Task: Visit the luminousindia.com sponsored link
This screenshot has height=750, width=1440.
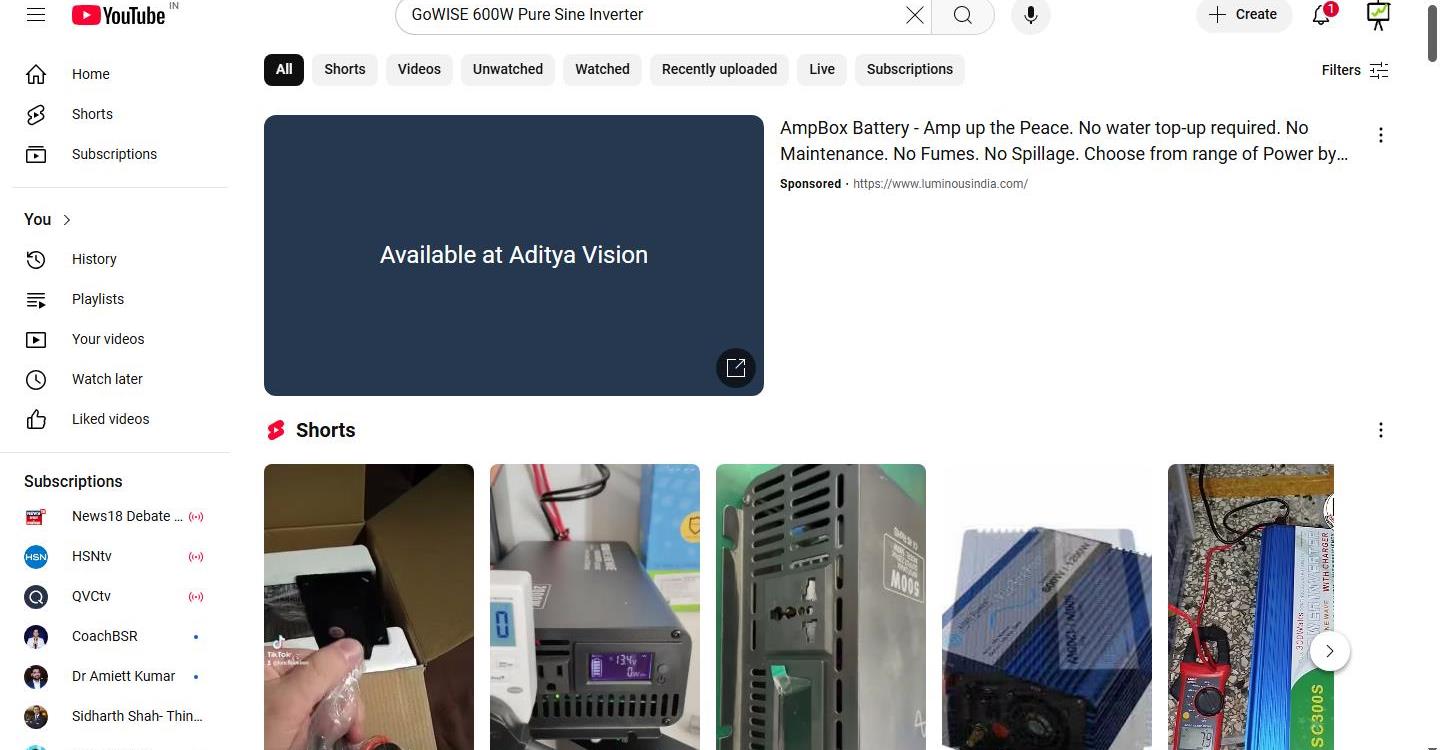Action: click(x=940, y=184)
